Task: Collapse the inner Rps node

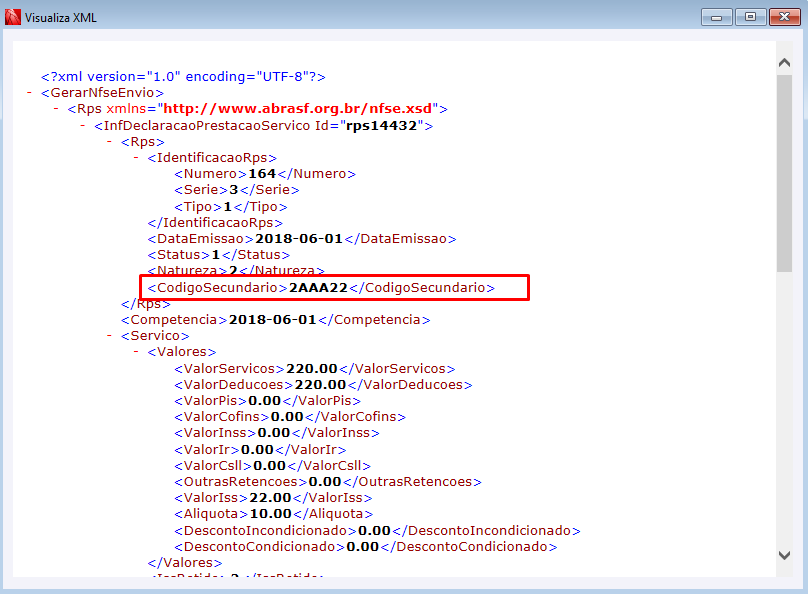Action: (109, 141)
